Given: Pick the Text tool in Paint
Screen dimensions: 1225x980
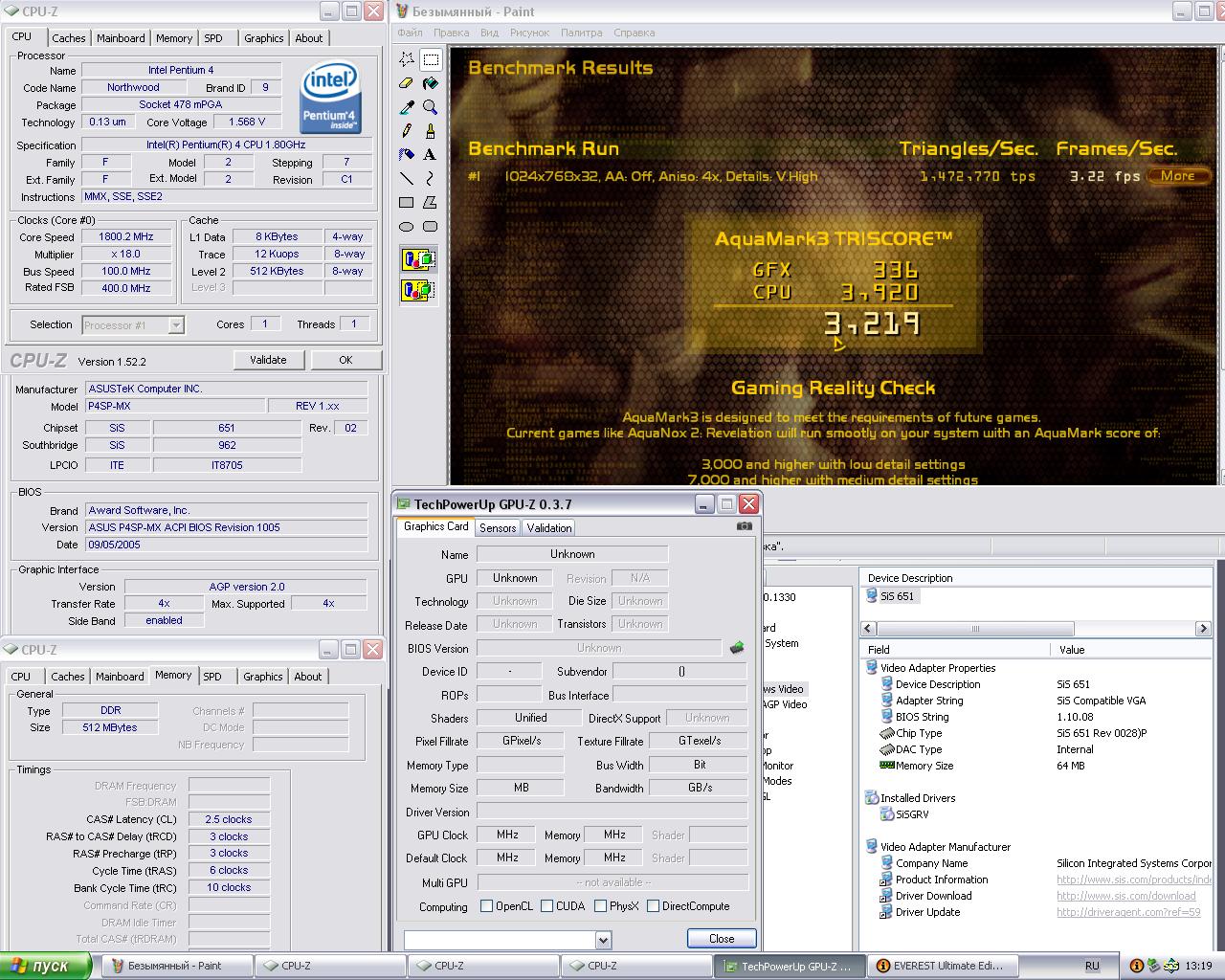Looking at the screenshot, I should click(431, 155).
